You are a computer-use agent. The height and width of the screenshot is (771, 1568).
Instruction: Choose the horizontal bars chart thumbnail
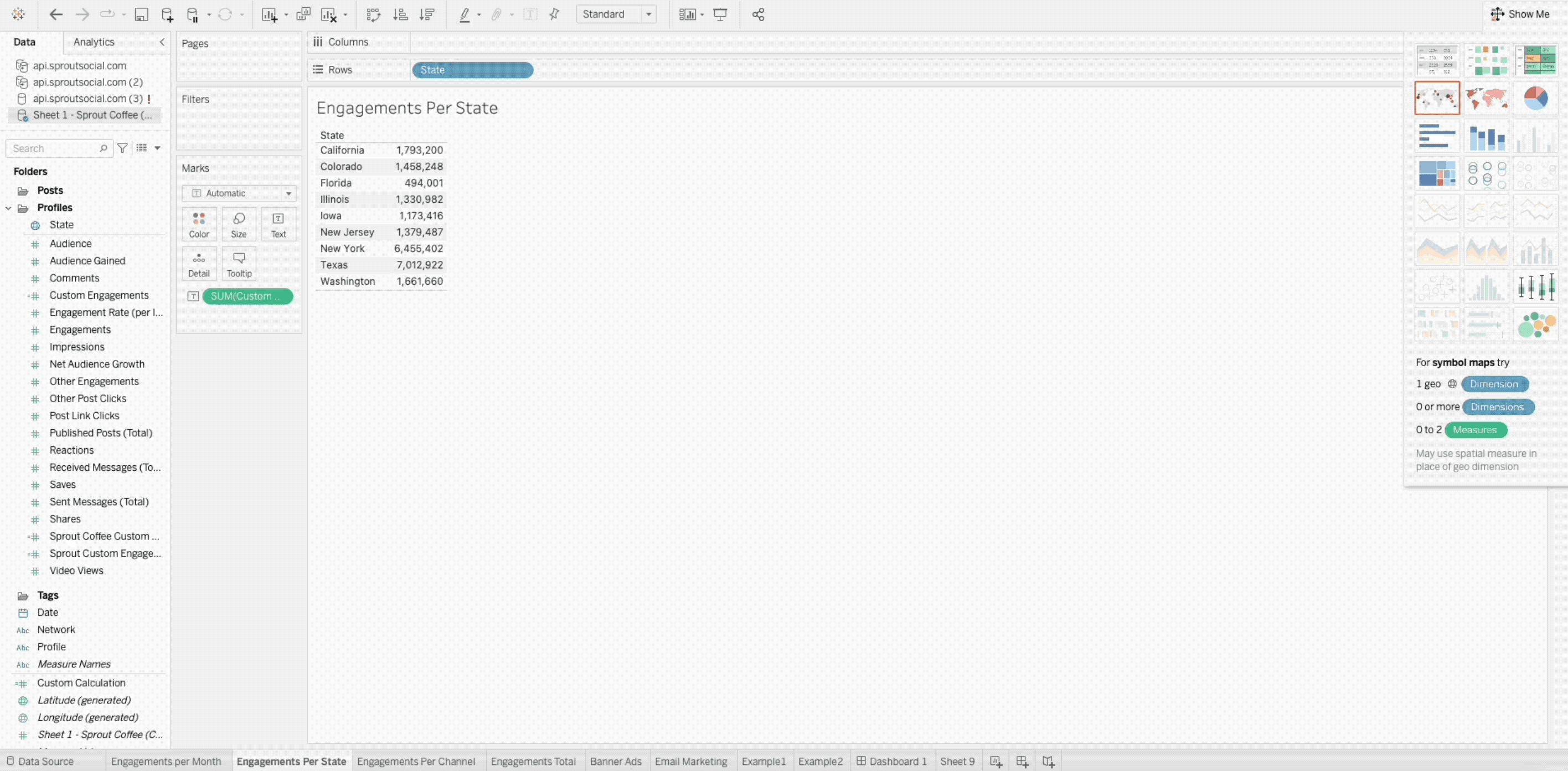(x=1437, y=136)
